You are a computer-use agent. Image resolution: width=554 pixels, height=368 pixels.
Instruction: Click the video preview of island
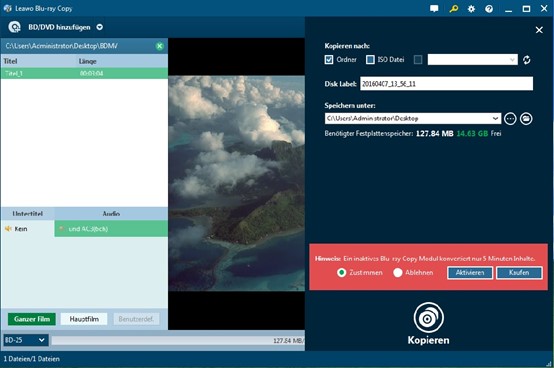tap(236, 183)
